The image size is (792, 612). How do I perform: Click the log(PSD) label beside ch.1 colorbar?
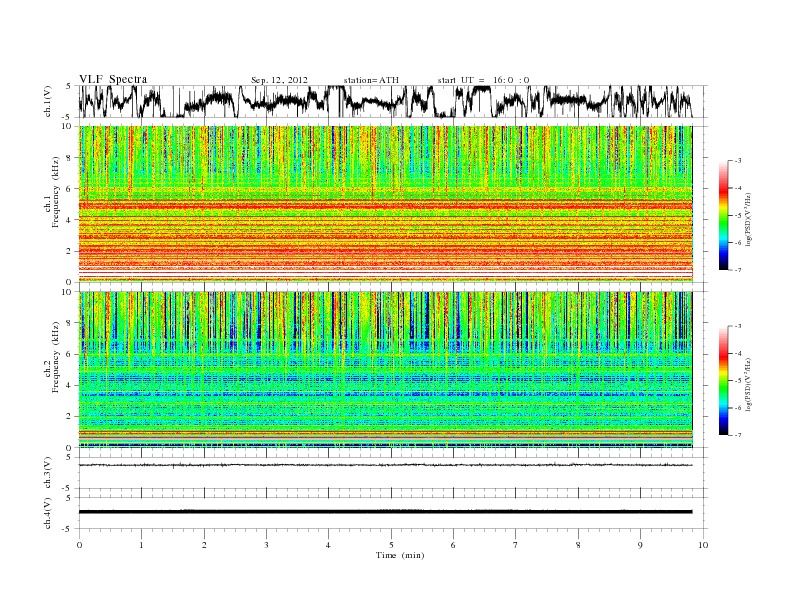click(750, 219)
